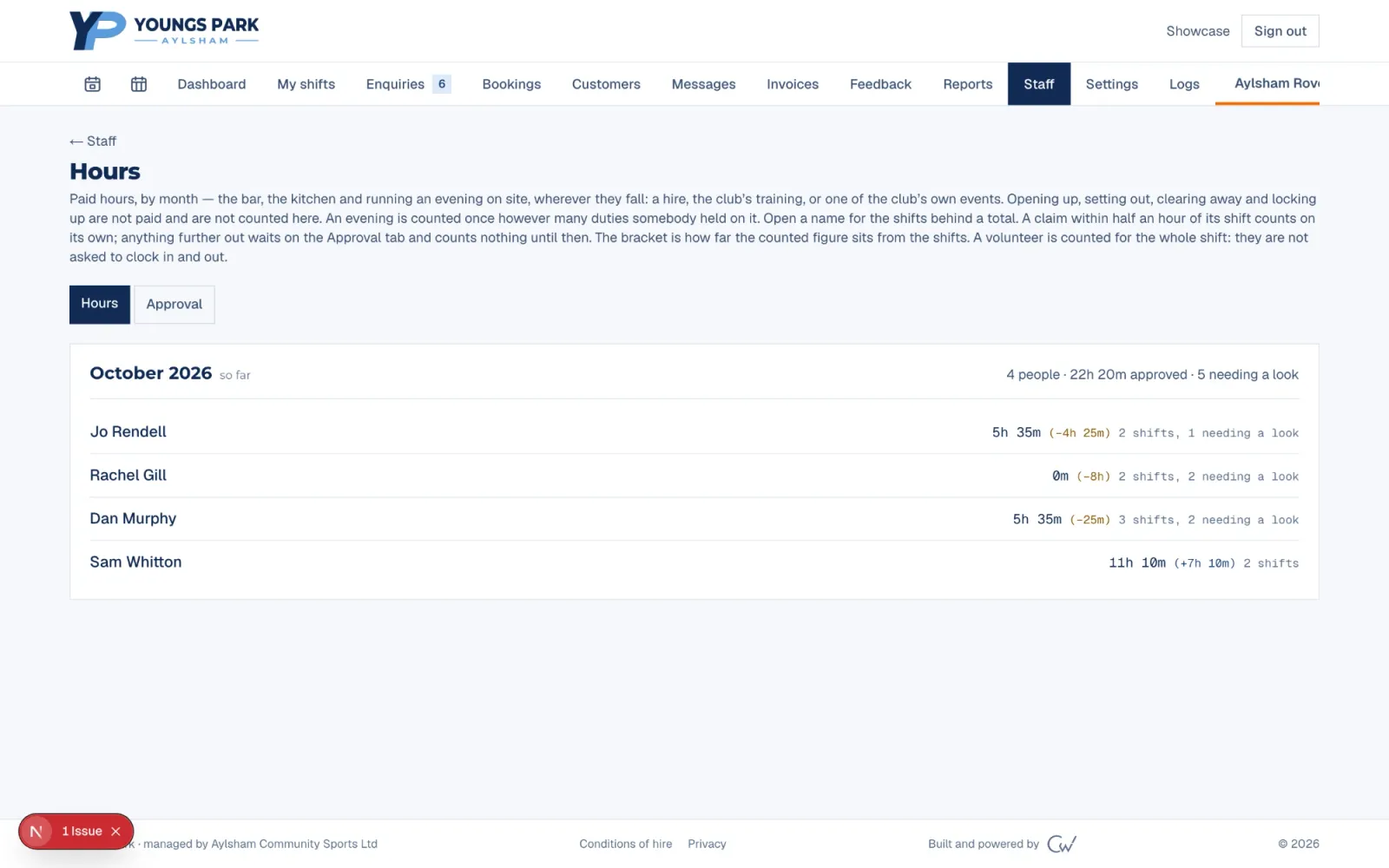Screen dimensions: 1389x868
Task: Open the red N issue indicator
Action: [x=36, y=832]
